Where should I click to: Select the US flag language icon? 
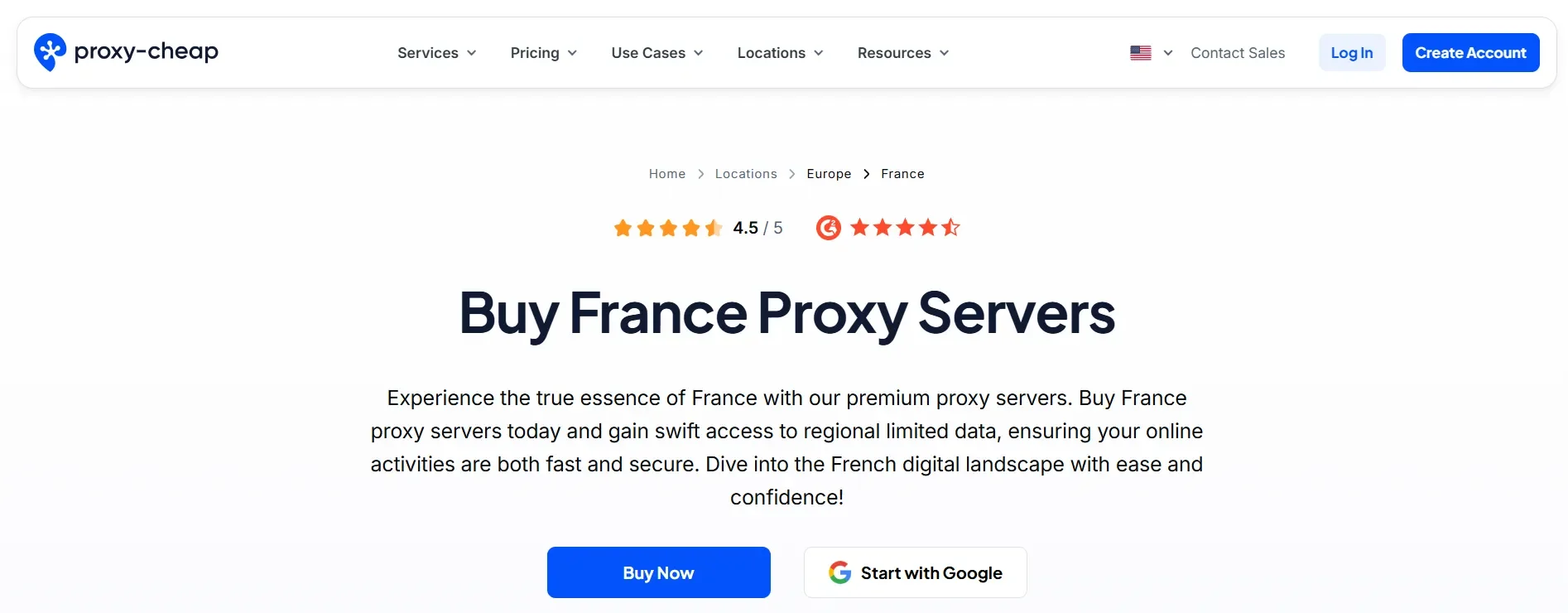tap(1139, 52)
